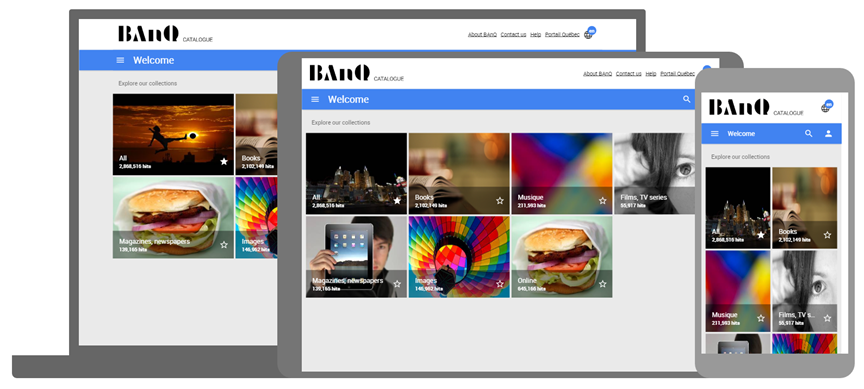The width and height of the screenshot is (864, 389).
Task: Toggle favorite star on tablet Online tile
Action: [603, 284]
